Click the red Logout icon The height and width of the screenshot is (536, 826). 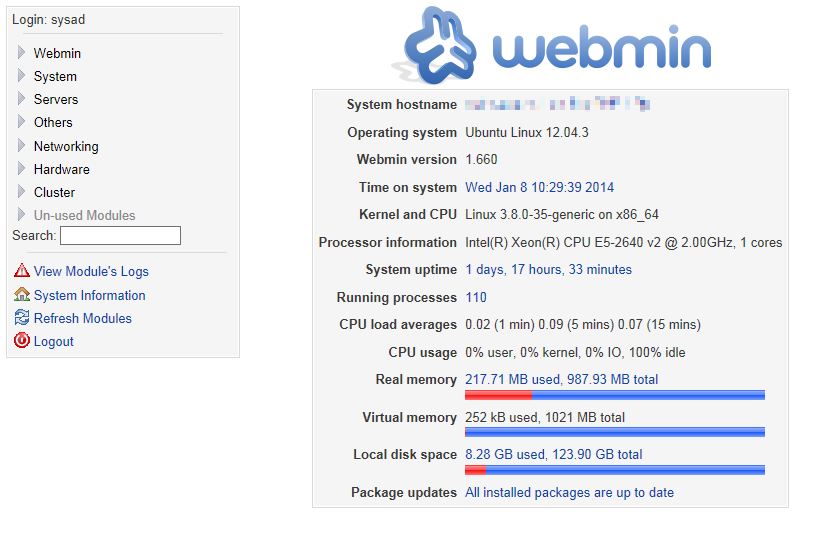pos(21,341)
